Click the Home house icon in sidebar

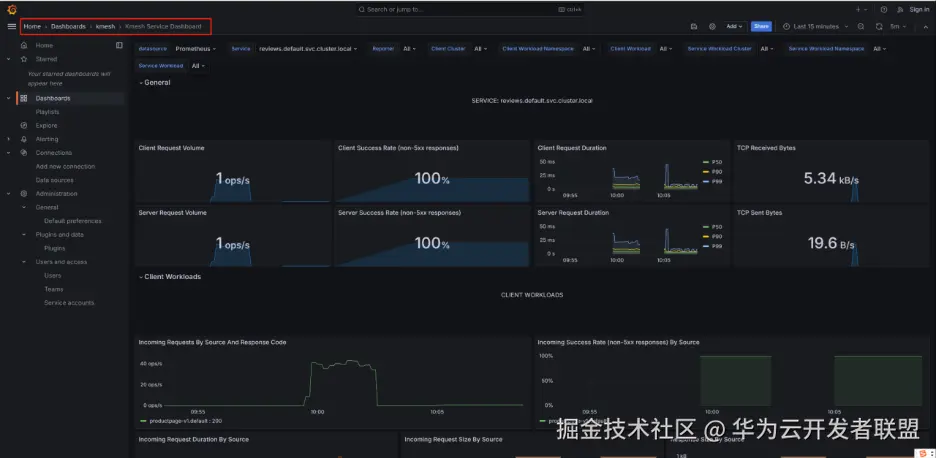[24, 45]
